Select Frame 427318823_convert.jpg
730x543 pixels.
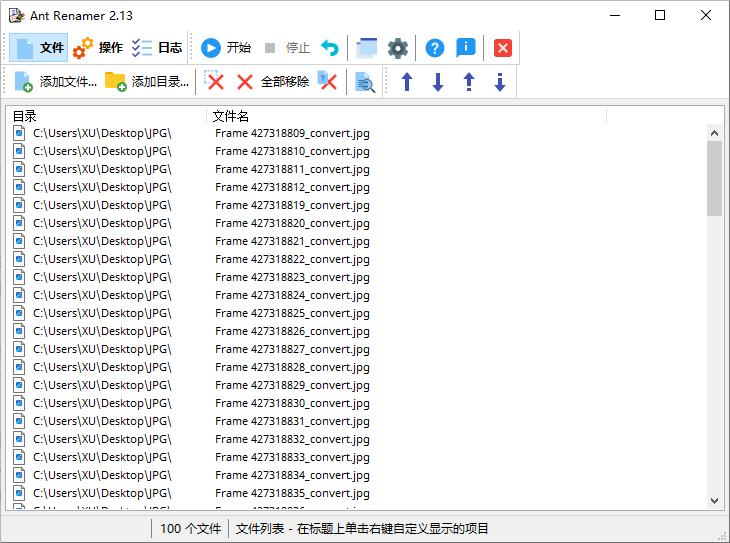click(x=292, y=277)
